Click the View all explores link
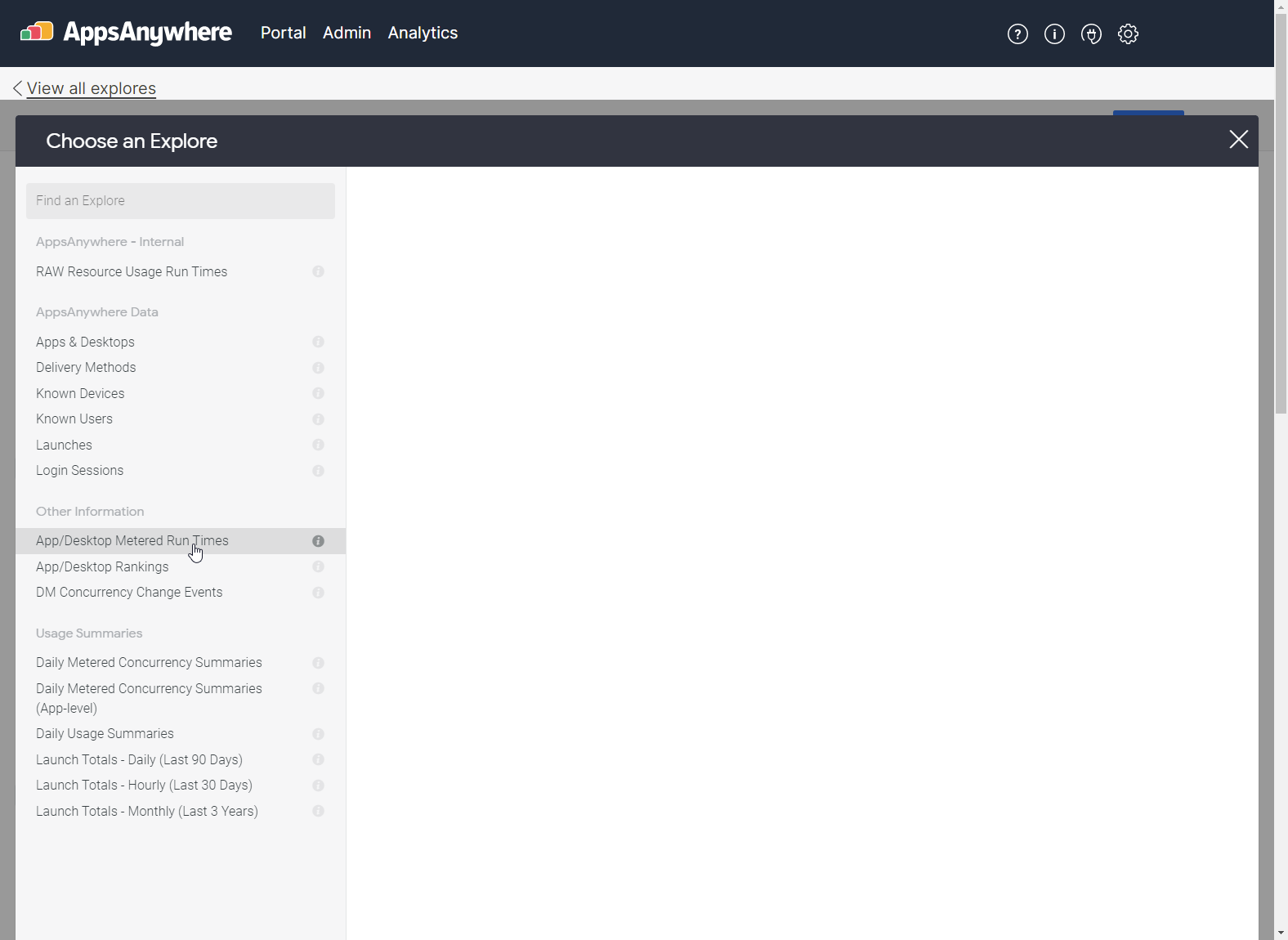 tap(91, 88)
